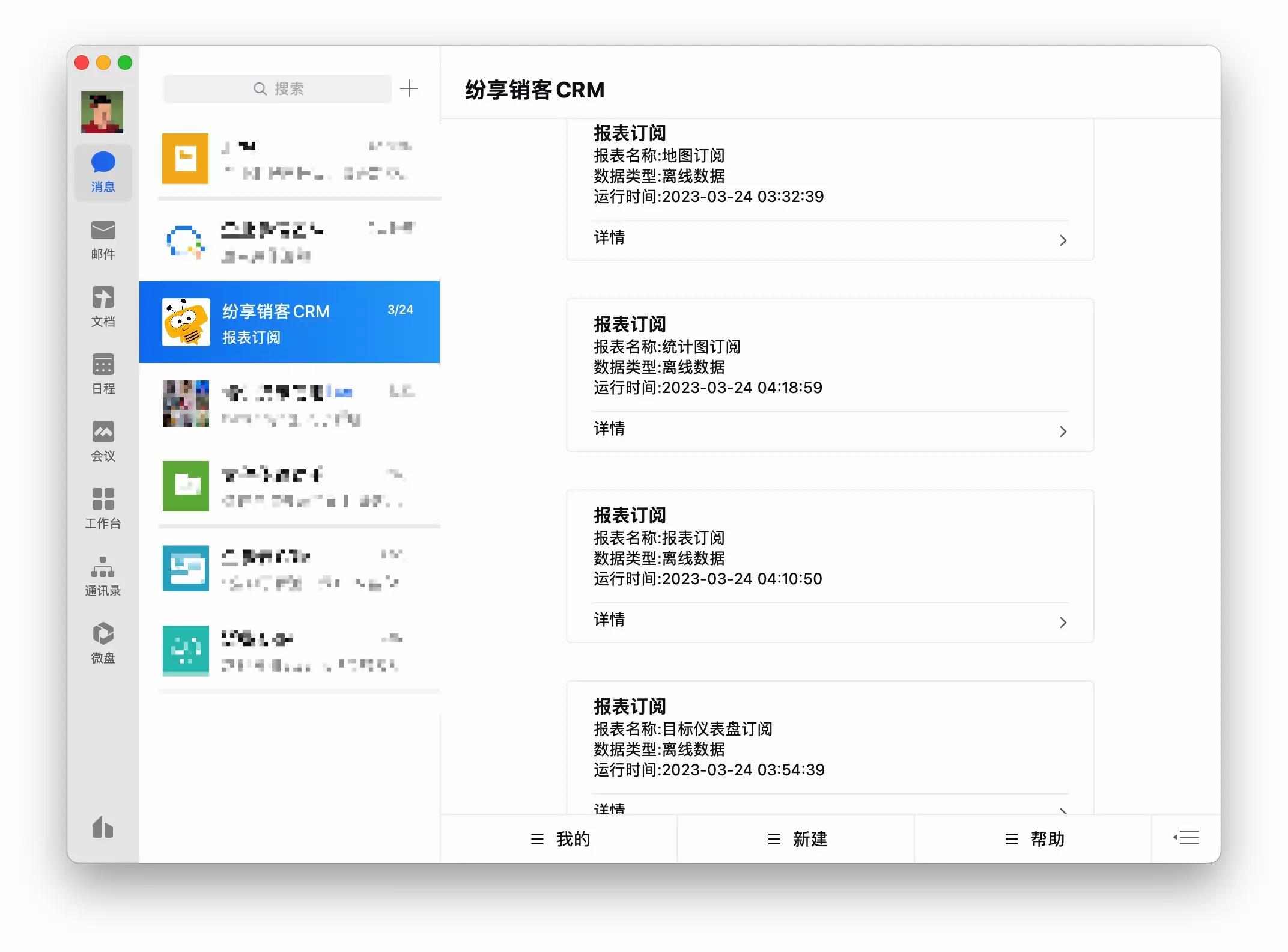Viewport: 1288px width, 952px height.
Task: Click chevron arrow on 统计图订阅 card
Action: 1063,432
